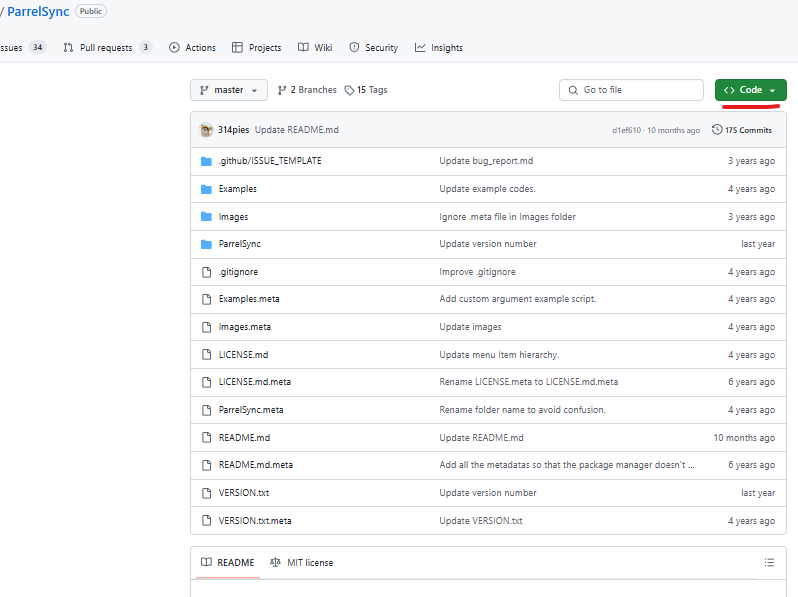798x597 pixels.
Task: Open the Examples folder
Action: coord(238,189)
